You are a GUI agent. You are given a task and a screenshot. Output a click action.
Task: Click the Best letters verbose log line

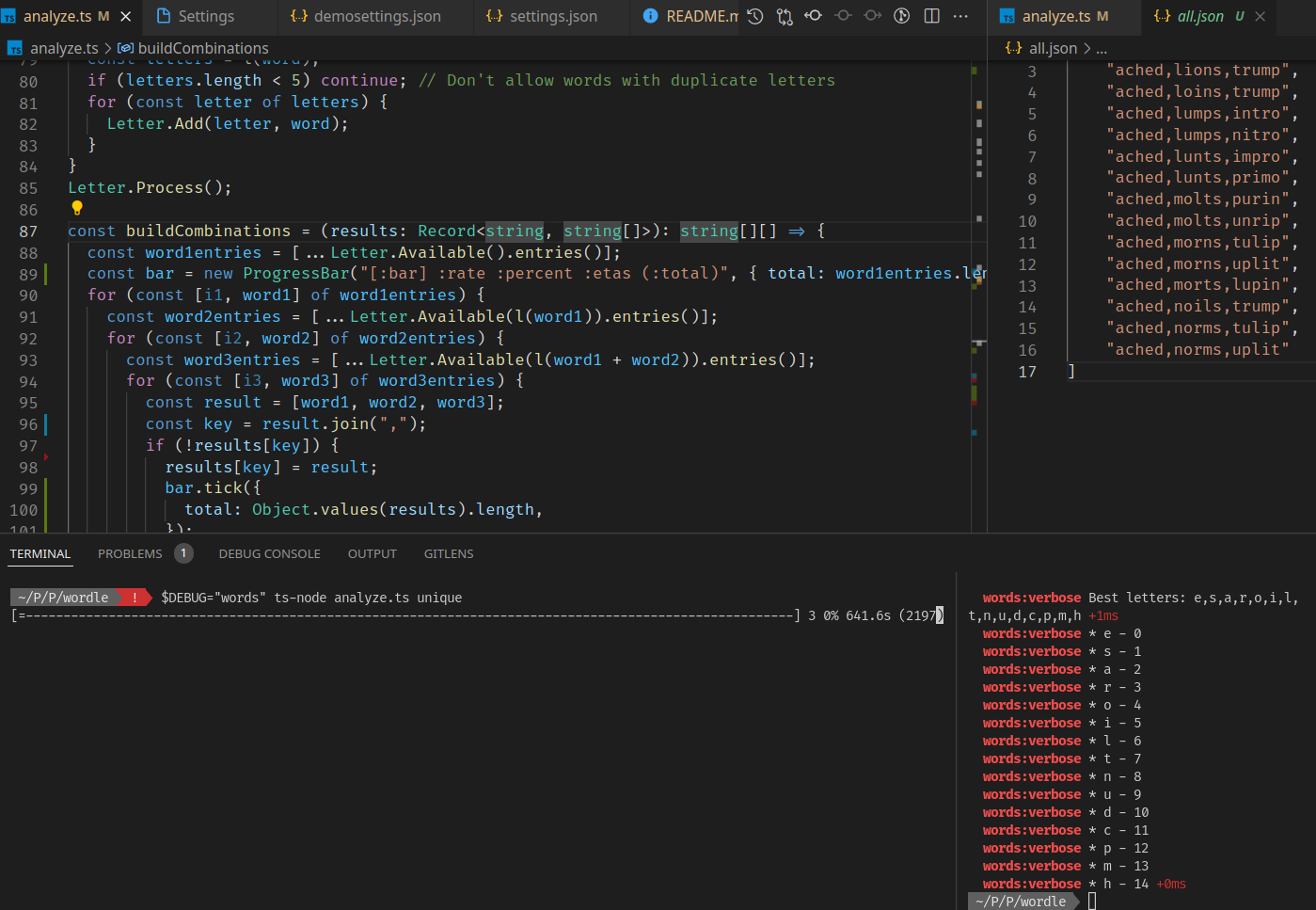(1134, 606)
